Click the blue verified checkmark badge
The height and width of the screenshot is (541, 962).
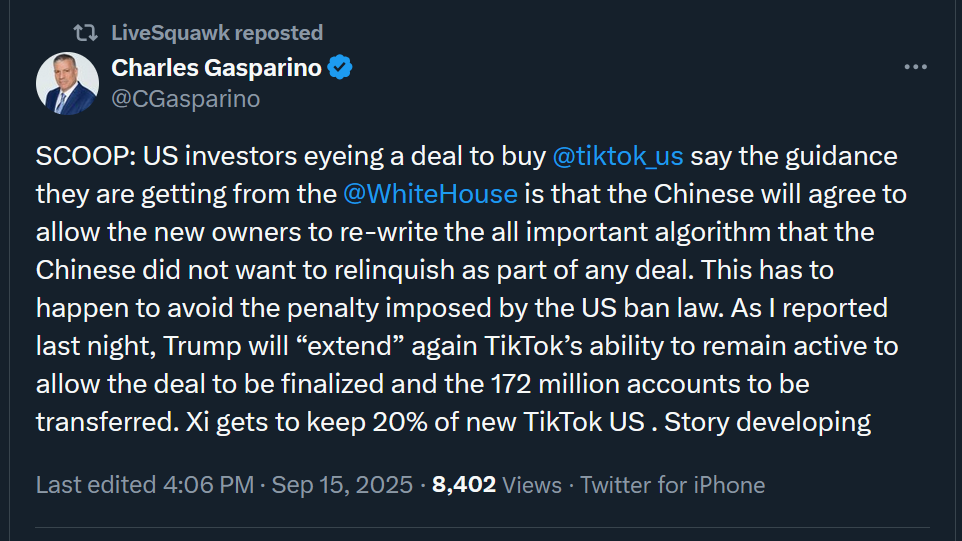click(340, 68)
